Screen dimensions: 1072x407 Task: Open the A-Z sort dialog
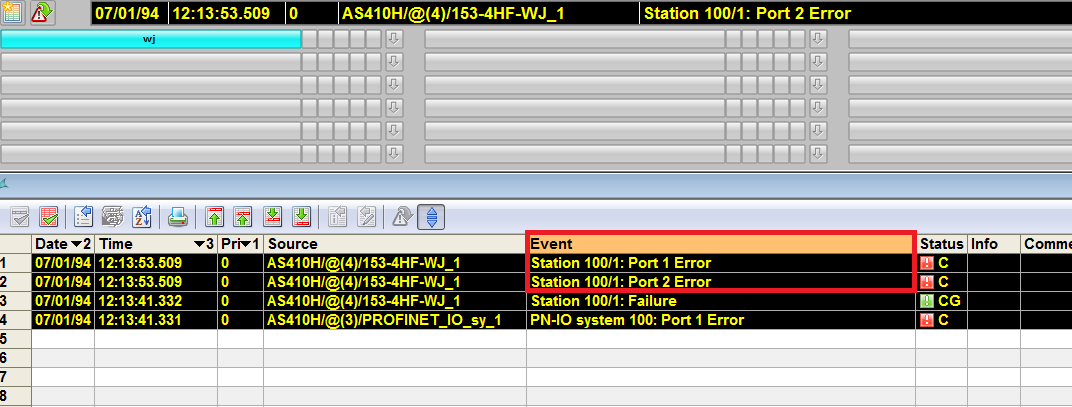click(x=141, y=218)
